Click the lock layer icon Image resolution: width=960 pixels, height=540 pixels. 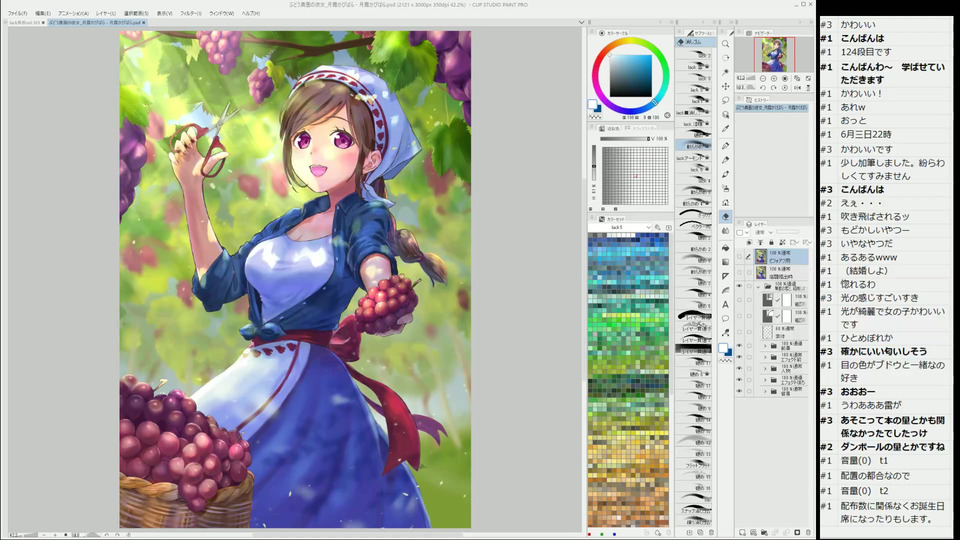(x=771, y=242)
